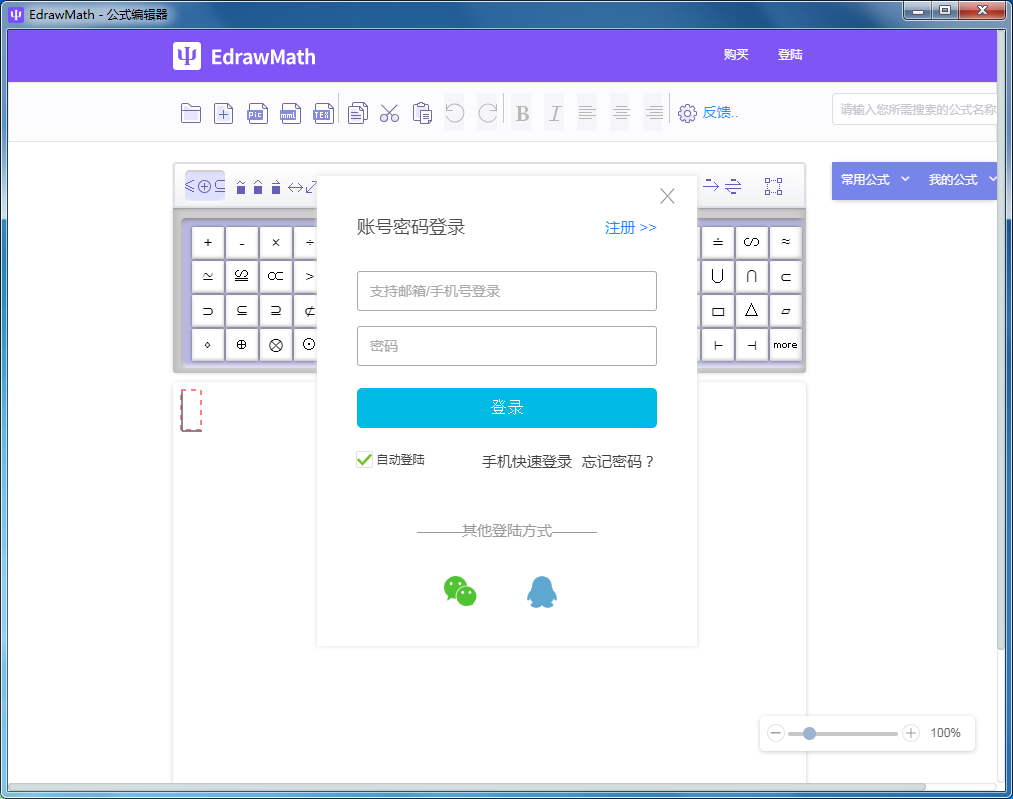
Task: Create a new formula document
Action: [224, 113]
